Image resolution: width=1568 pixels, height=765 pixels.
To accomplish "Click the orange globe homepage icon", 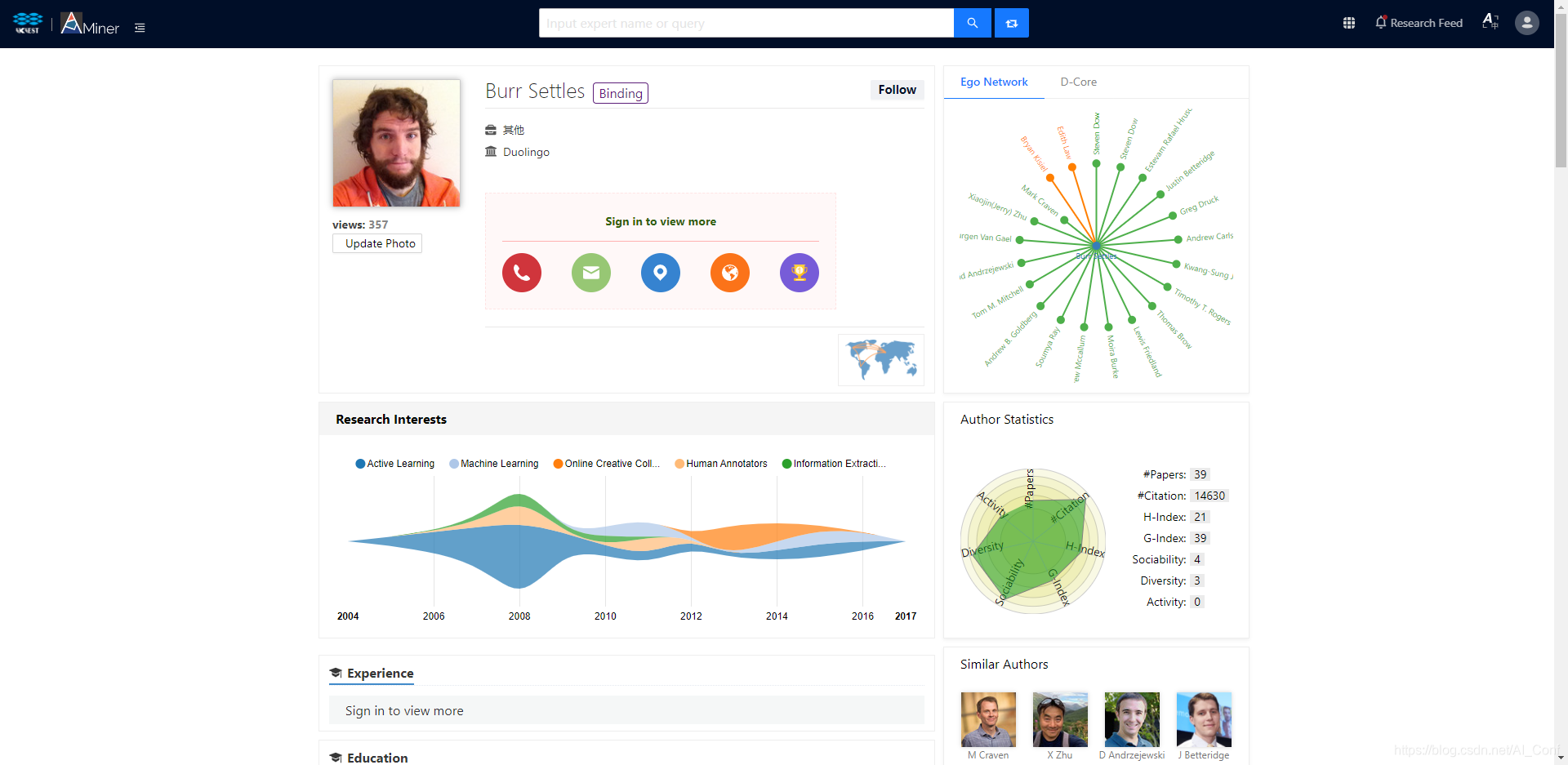I will pos(730,273).
